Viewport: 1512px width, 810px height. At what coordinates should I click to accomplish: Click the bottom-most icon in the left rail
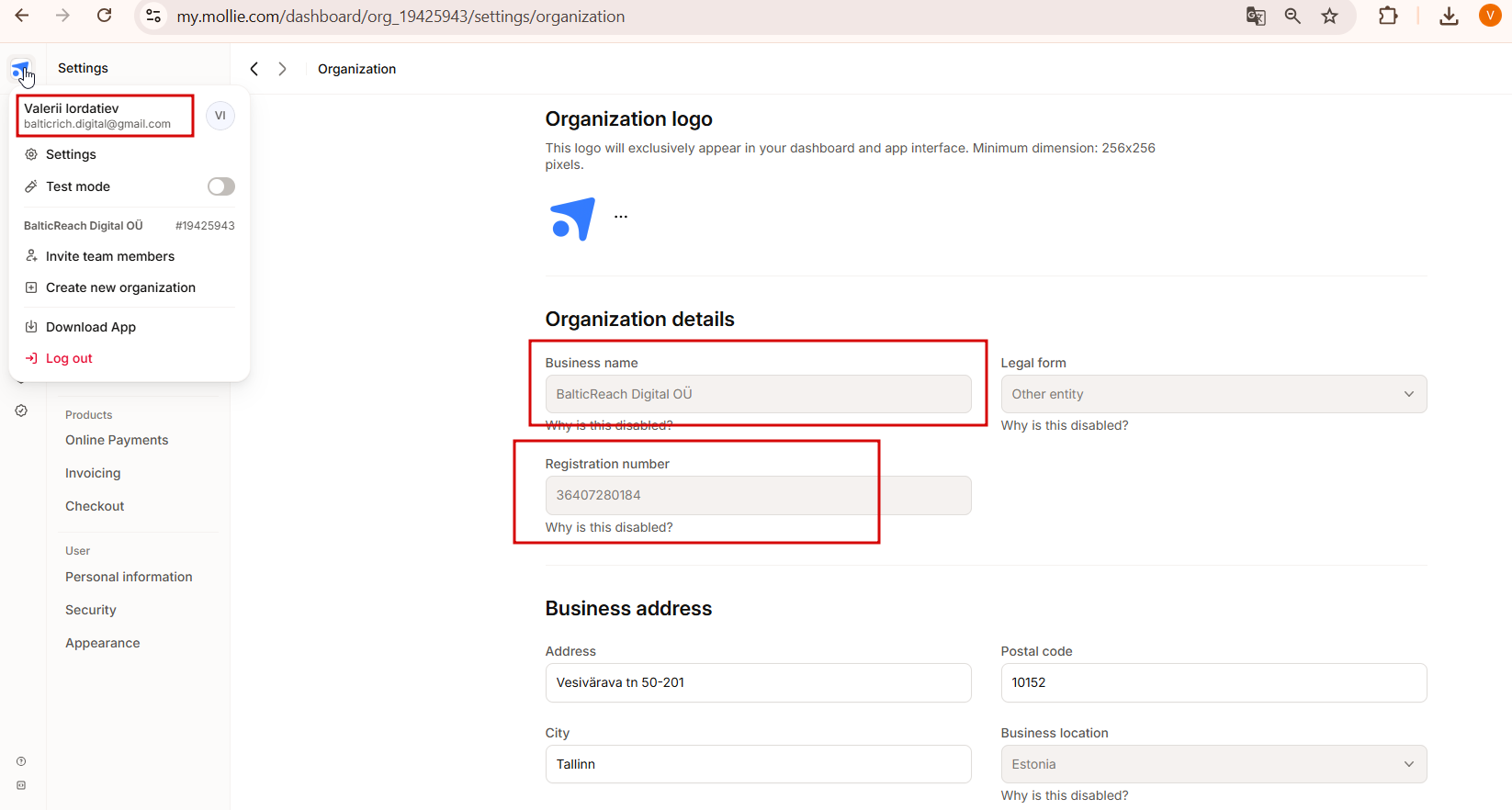(x=21, y=785)
